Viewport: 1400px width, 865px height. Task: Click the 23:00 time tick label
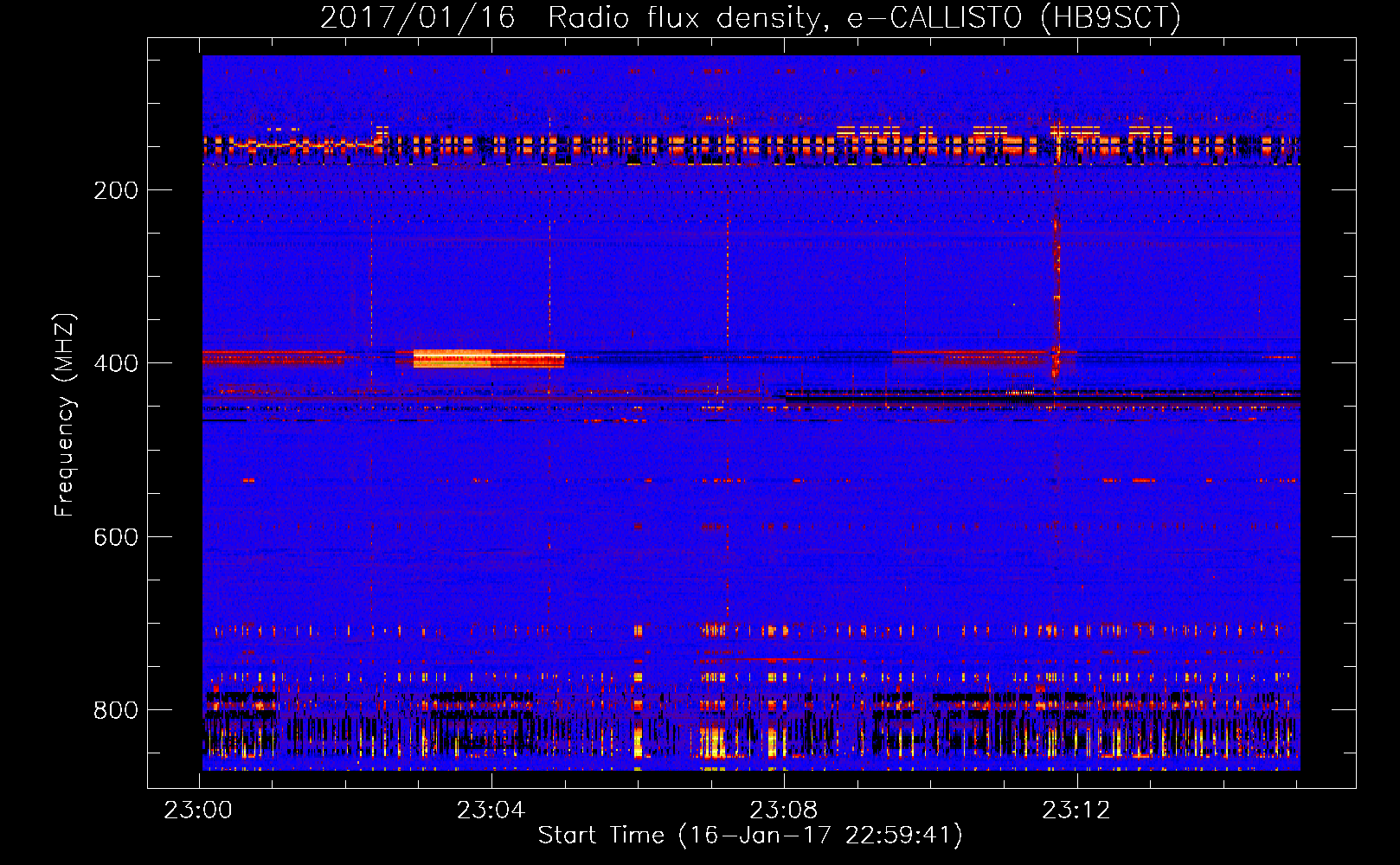coord(199,811)
